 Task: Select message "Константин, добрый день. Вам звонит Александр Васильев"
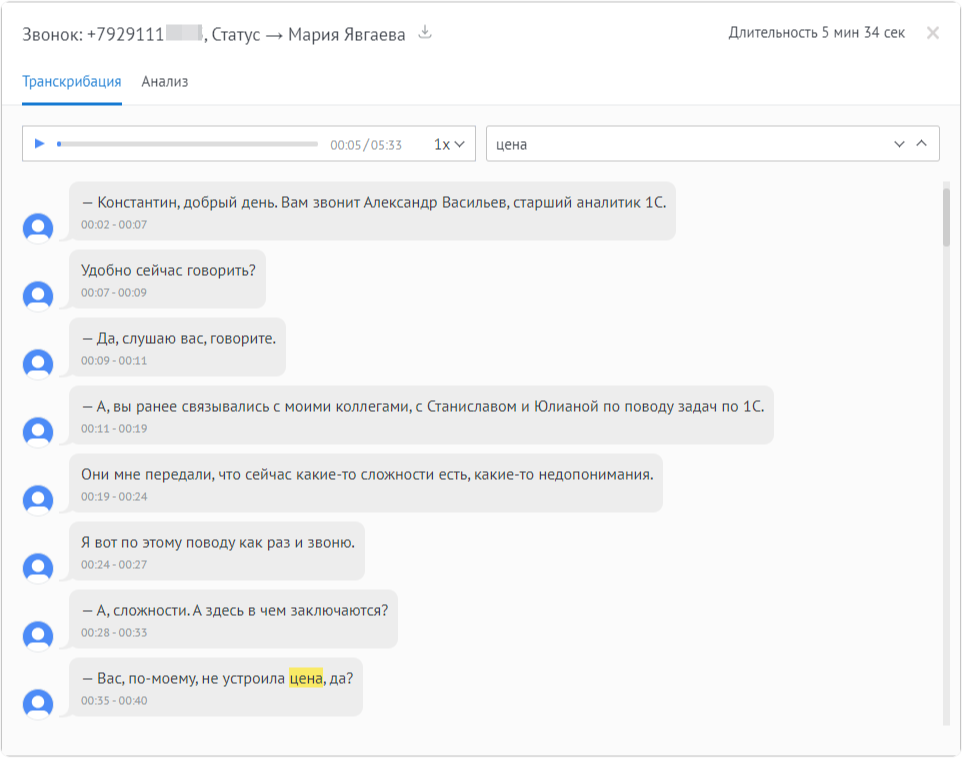tap(372, 211)
